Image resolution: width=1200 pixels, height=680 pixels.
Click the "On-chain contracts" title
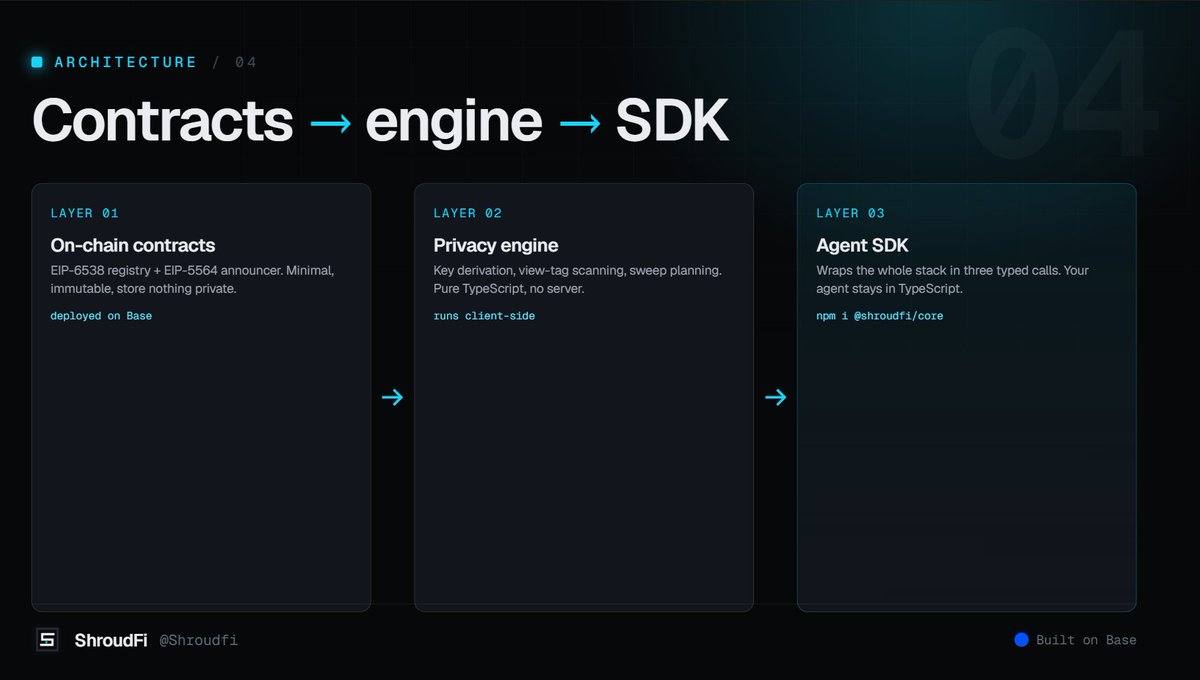tap(133, 245)
